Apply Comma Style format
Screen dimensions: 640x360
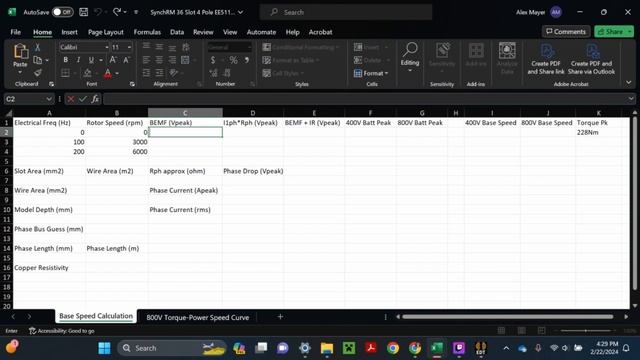(247, 60)
